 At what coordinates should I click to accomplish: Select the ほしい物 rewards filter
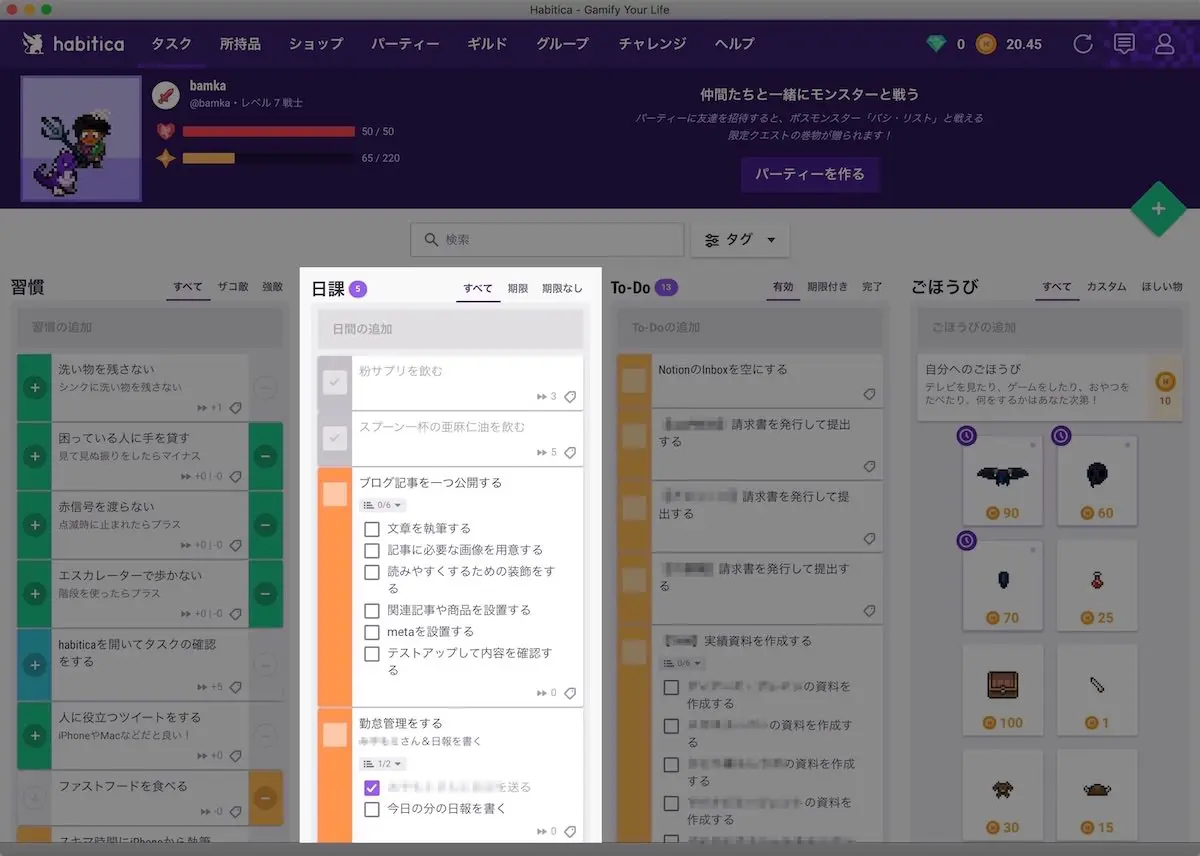1162,287
